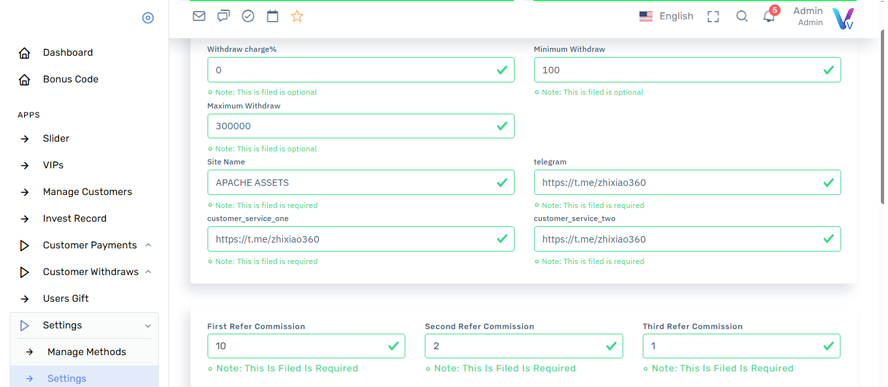888x387 pixels.
Task: Click the arrow icon beside Users Gift
Action: click(x=25, y=299)
